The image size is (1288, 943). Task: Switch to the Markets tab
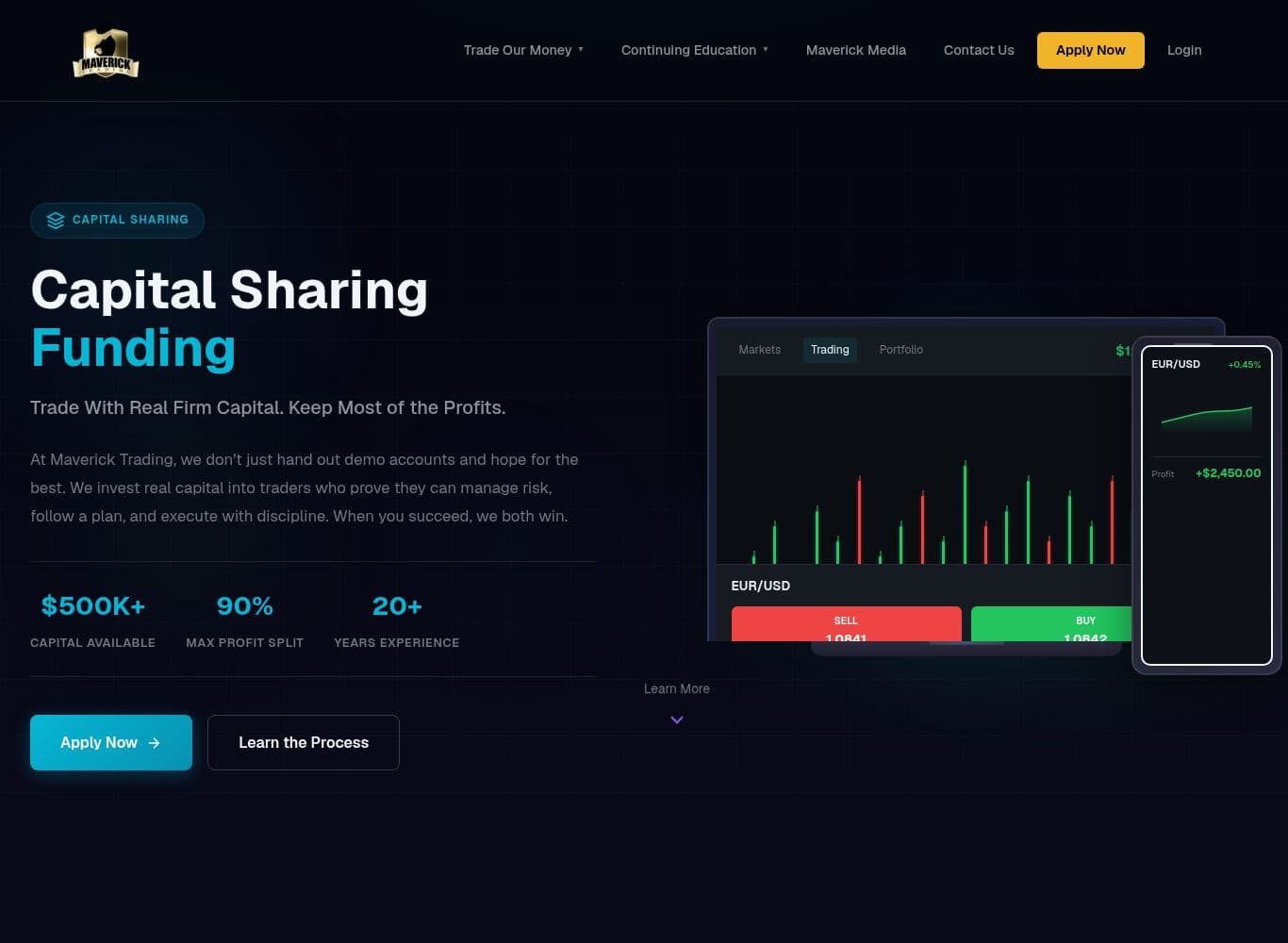point(759,350)
